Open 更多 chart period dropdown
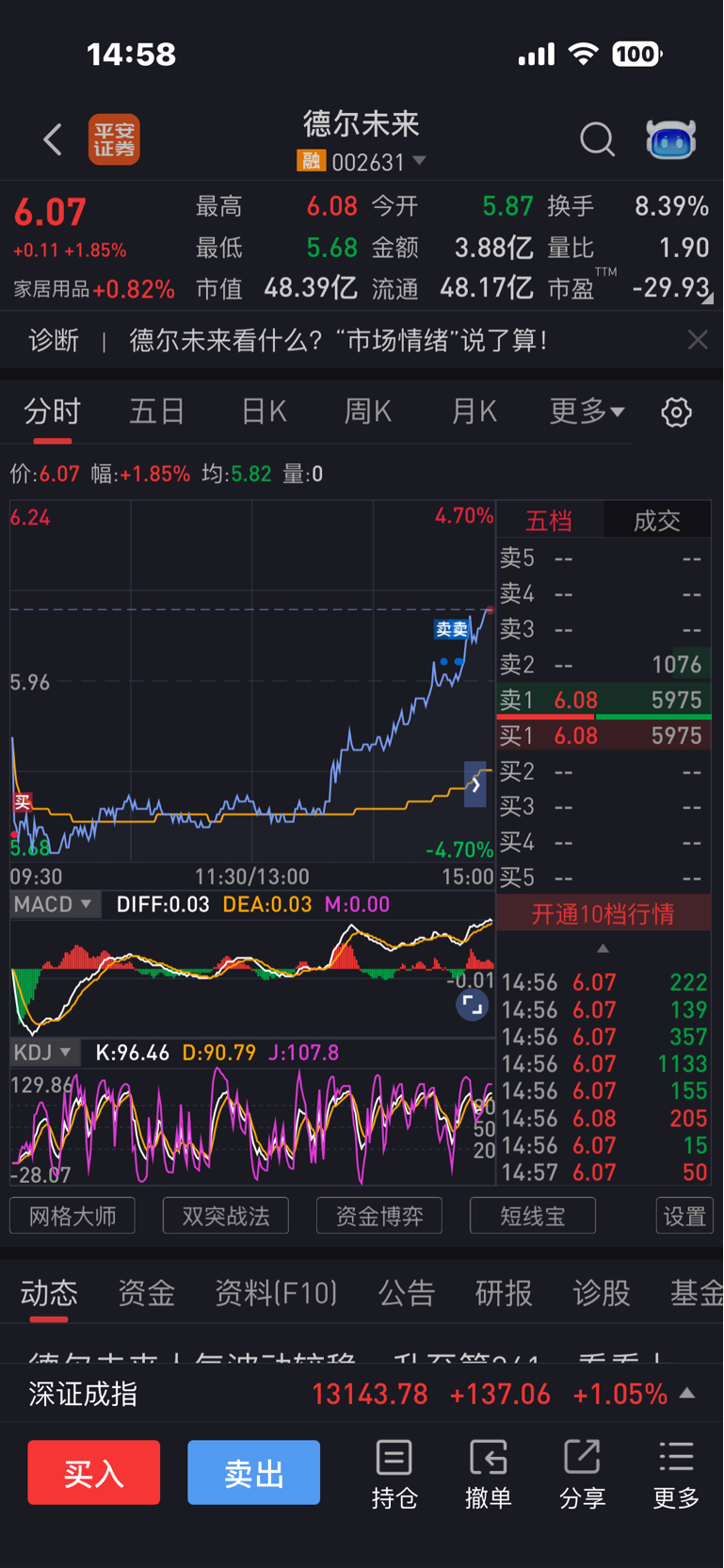 point(587,412)
